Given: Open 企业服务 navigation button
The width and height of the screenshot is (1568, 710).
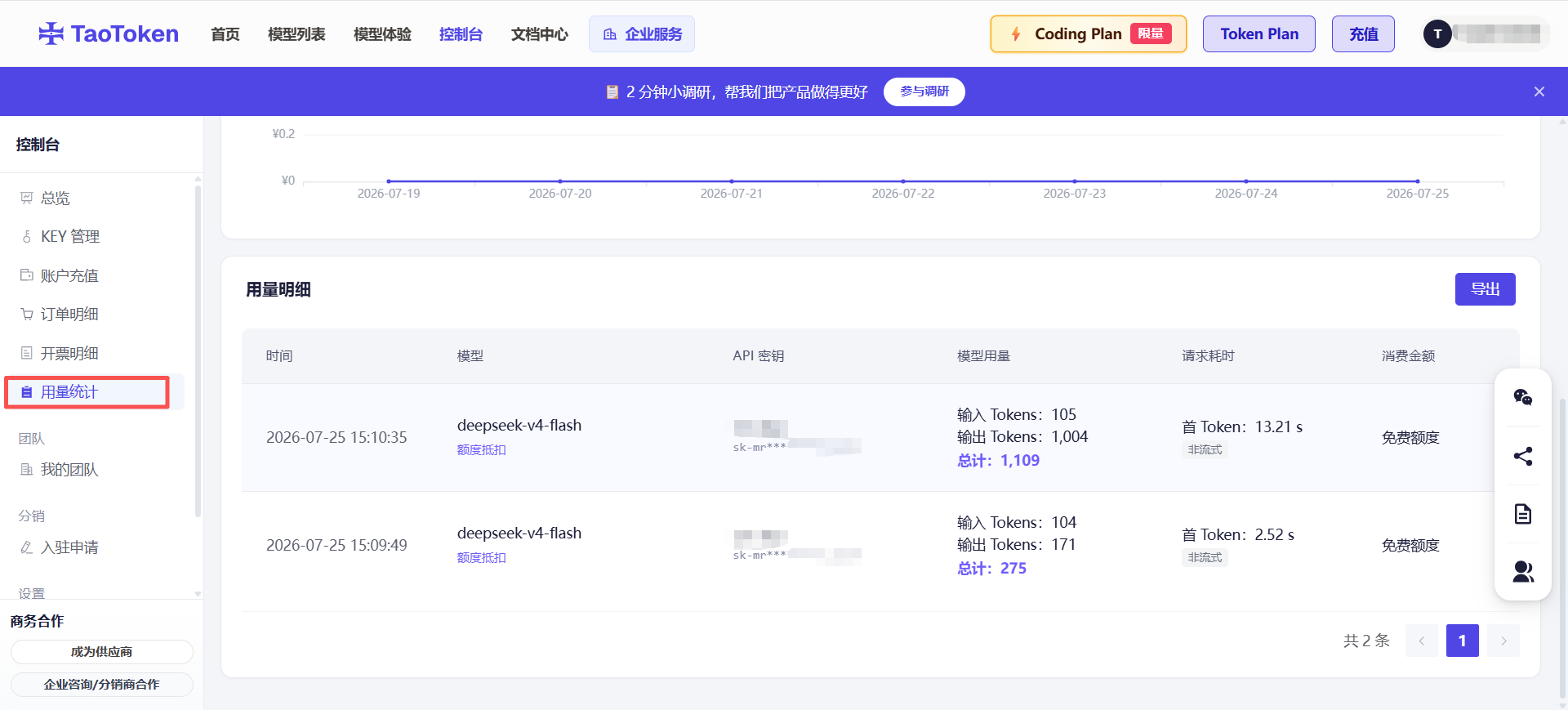Looking at the screenshot, I should point(642,34).
